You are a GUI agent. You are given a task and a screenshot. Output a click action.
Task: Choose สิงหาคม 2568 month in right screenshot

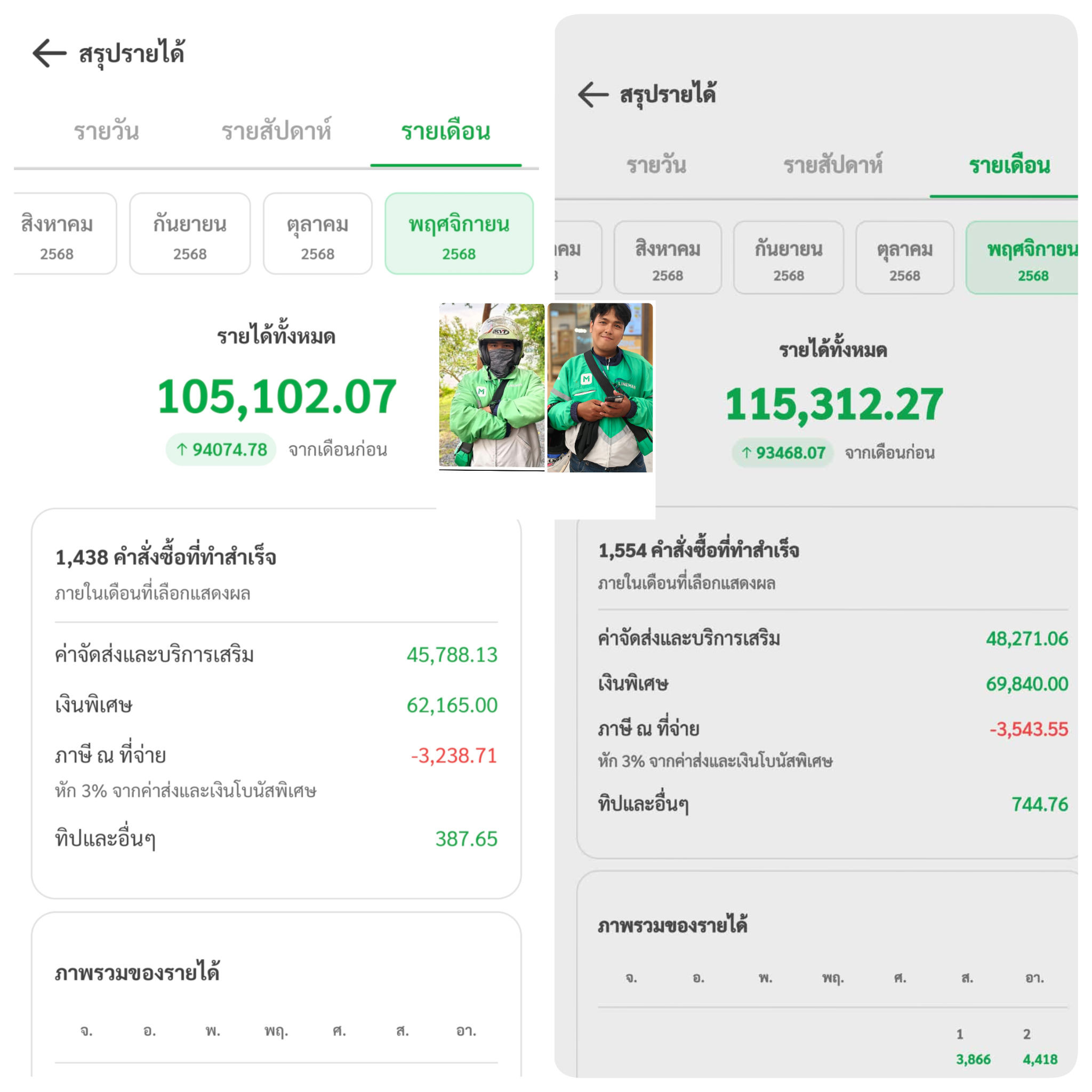click(668, 257)
